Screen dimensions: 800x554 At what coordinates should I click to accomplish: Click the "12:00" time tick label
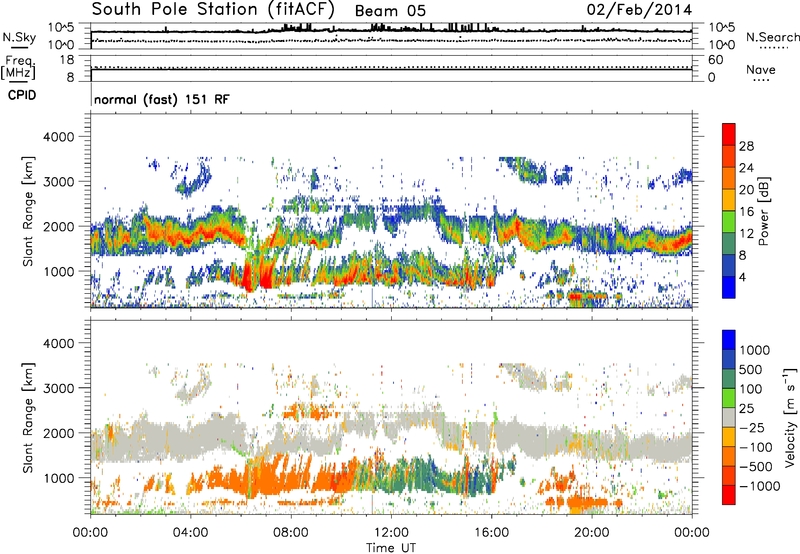(x=391, y=533)
